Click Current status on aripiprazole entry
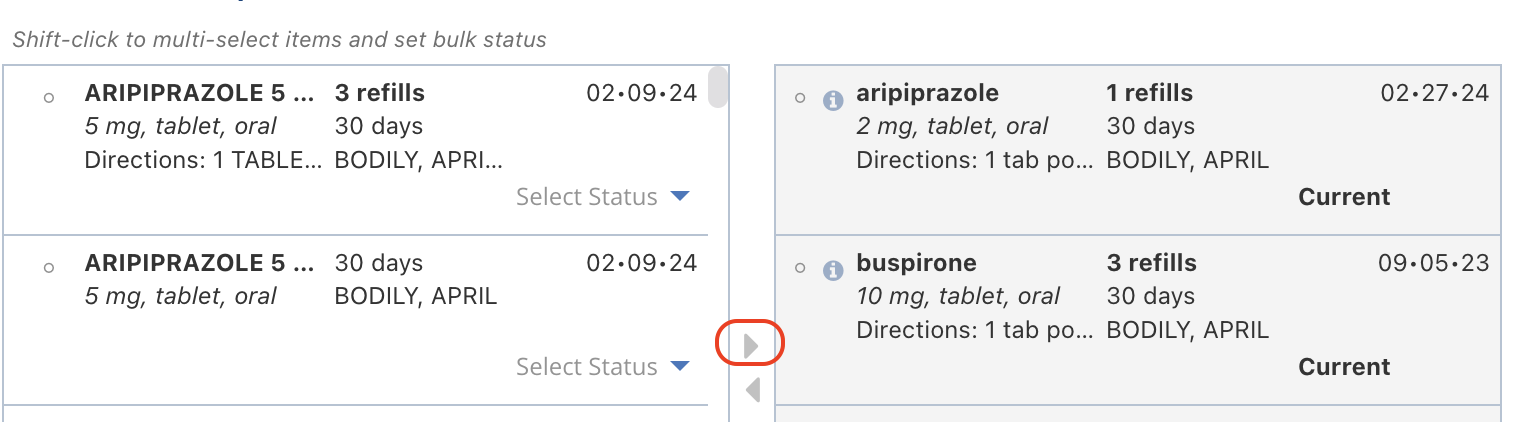 click(1344, 197)
